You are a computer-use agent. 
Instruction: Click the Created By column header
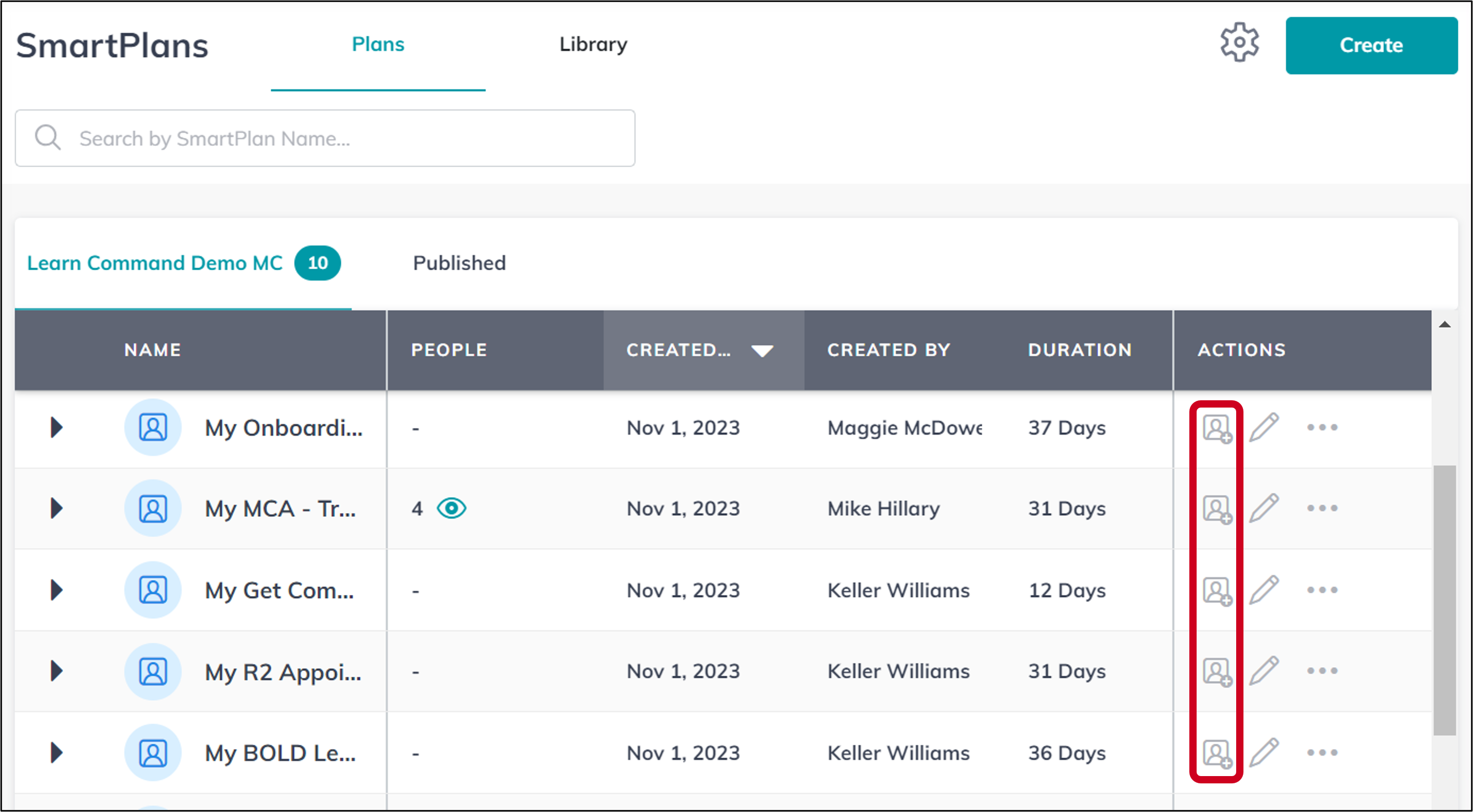point(888,350)
